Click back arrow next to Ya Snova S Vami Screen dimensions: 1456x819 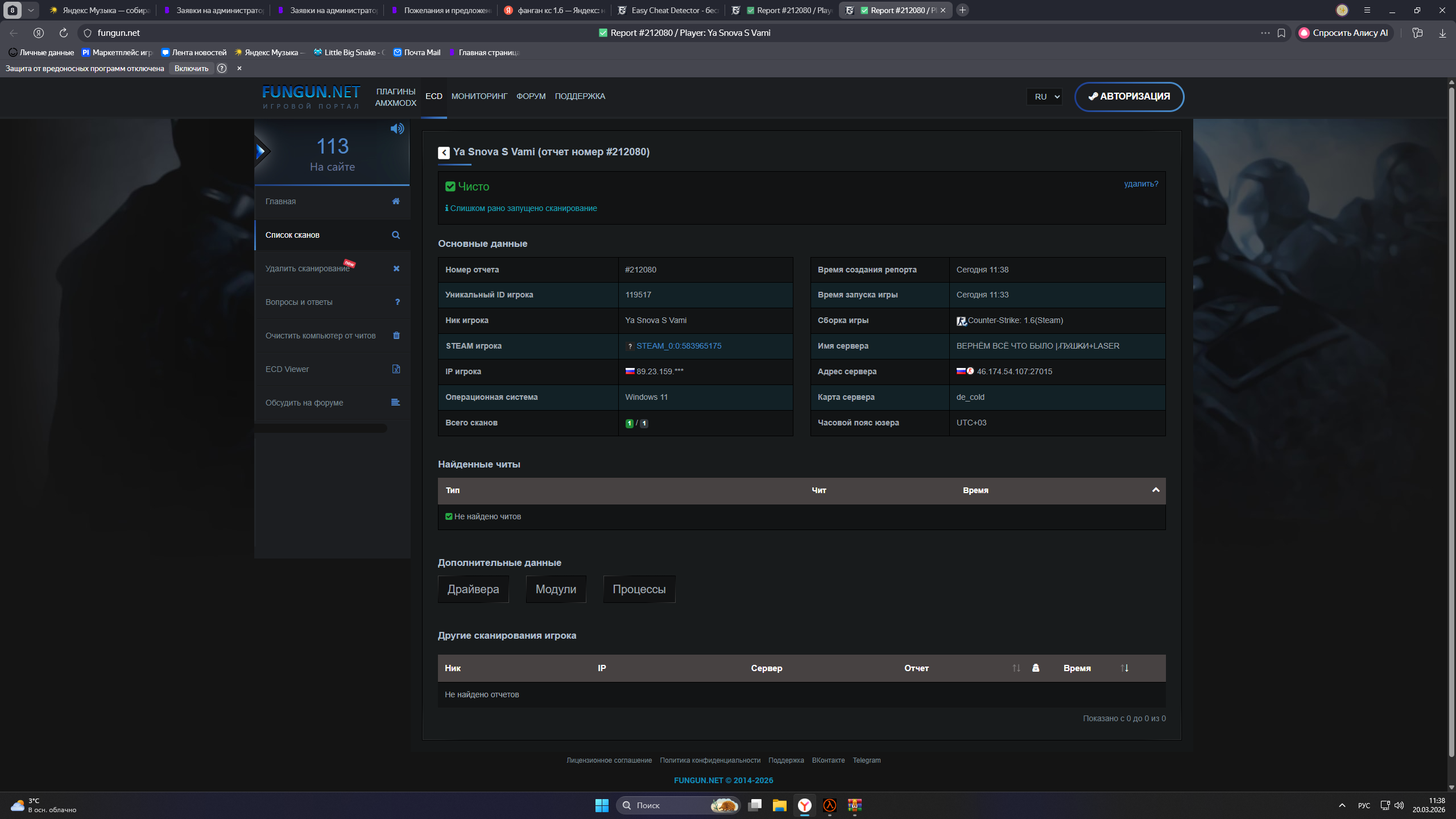point(444,152)
